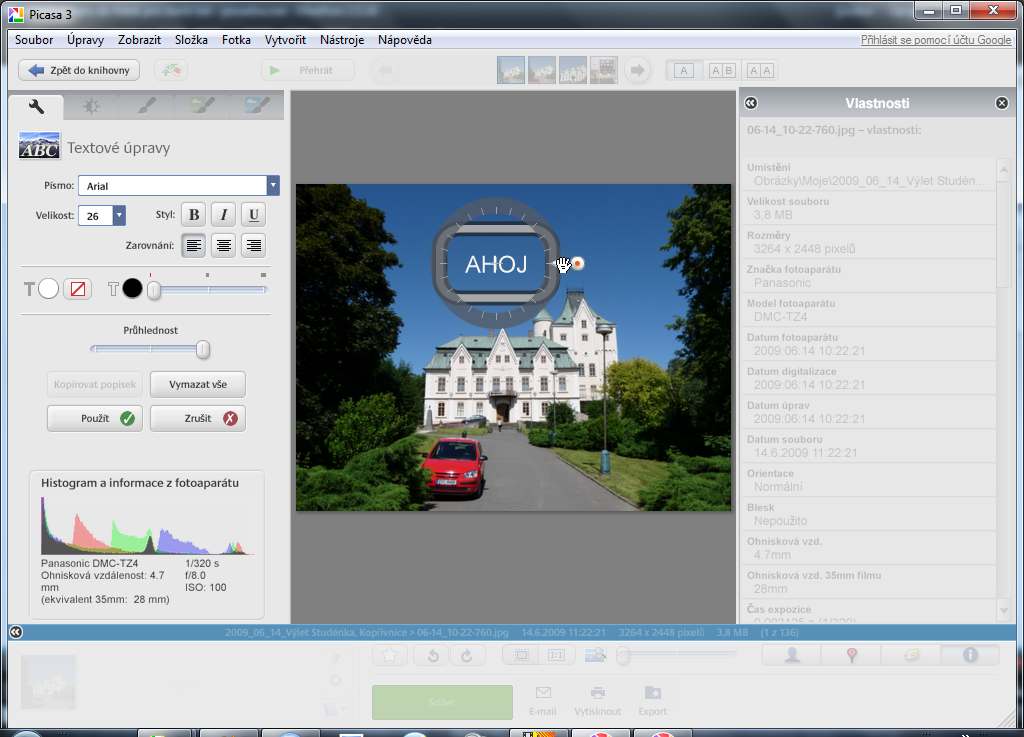Open the black outline color swatch
The width and height of the screenshot is (1024, 737).
tap(133, 289)
